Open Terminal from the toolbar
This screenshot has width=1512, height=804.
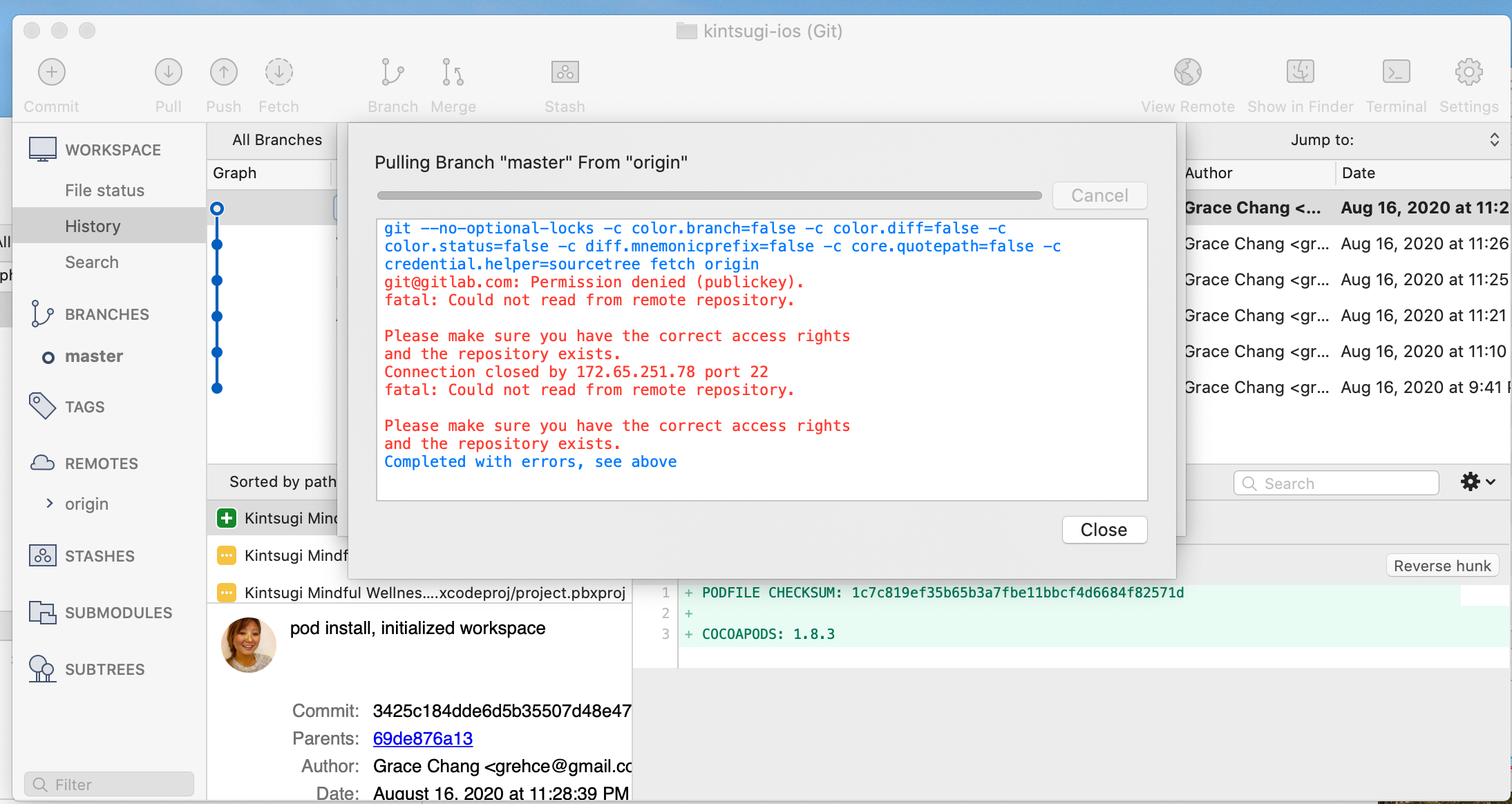coord(1396,73)
